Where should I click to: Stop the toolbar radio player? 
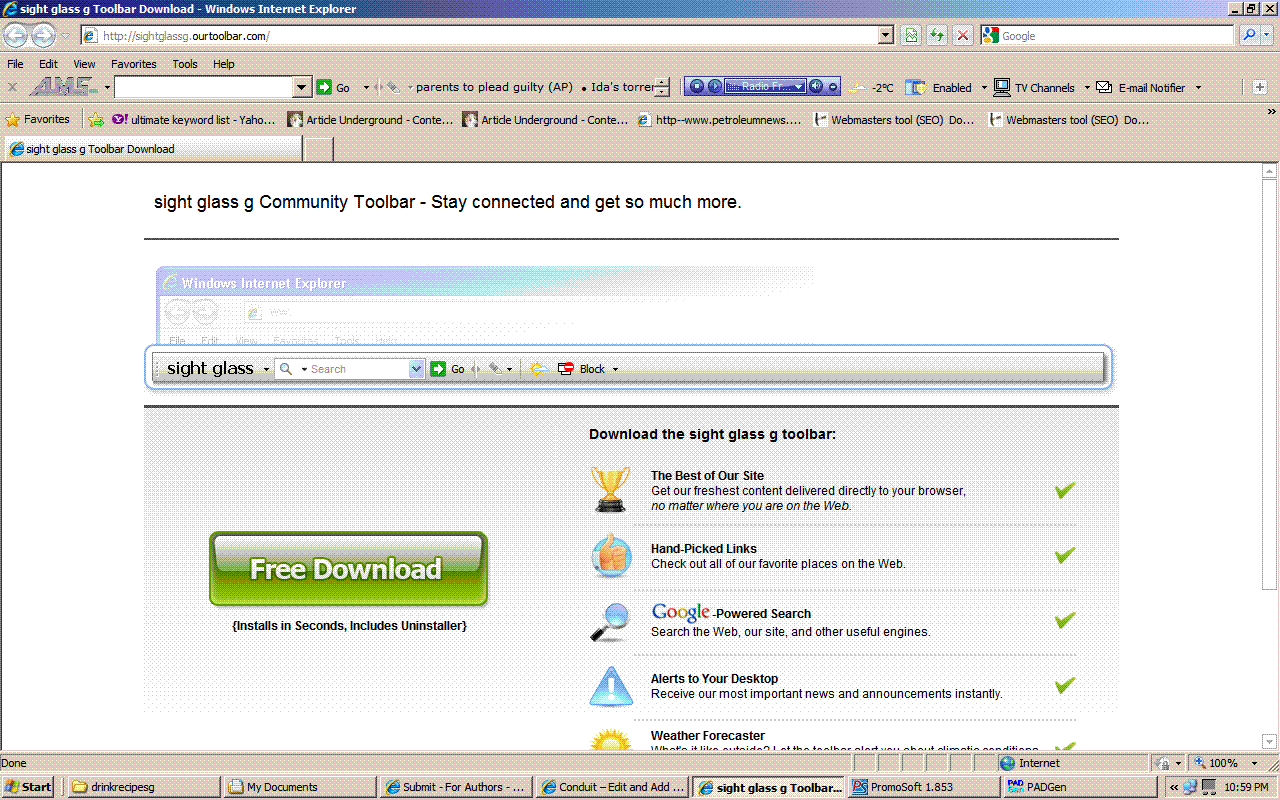[x=697, y=87]
